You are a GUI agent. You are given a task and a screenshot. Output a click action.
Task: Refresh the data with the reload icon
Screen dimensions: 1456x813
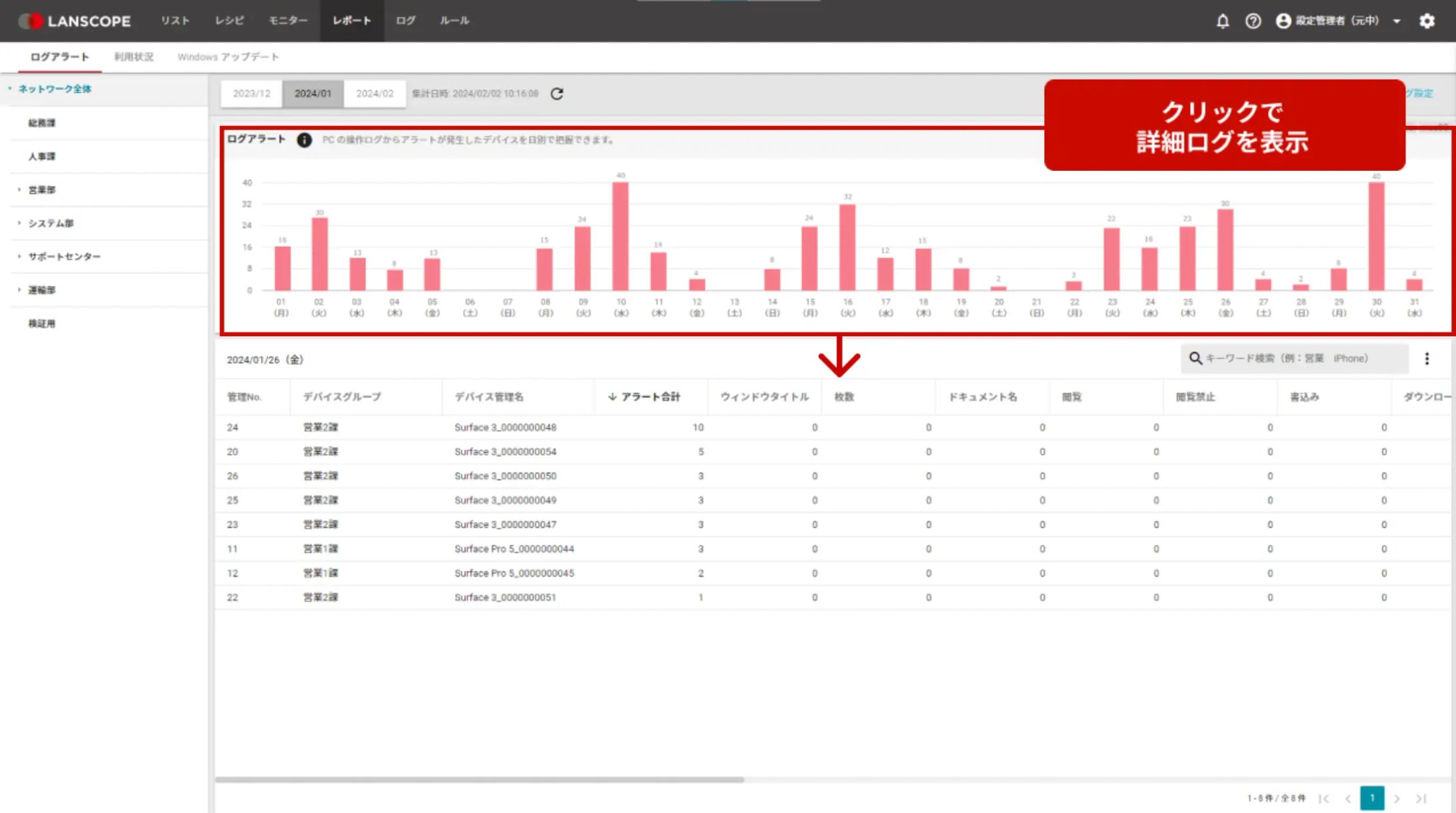pyautogui.click(x=557, y=93)
